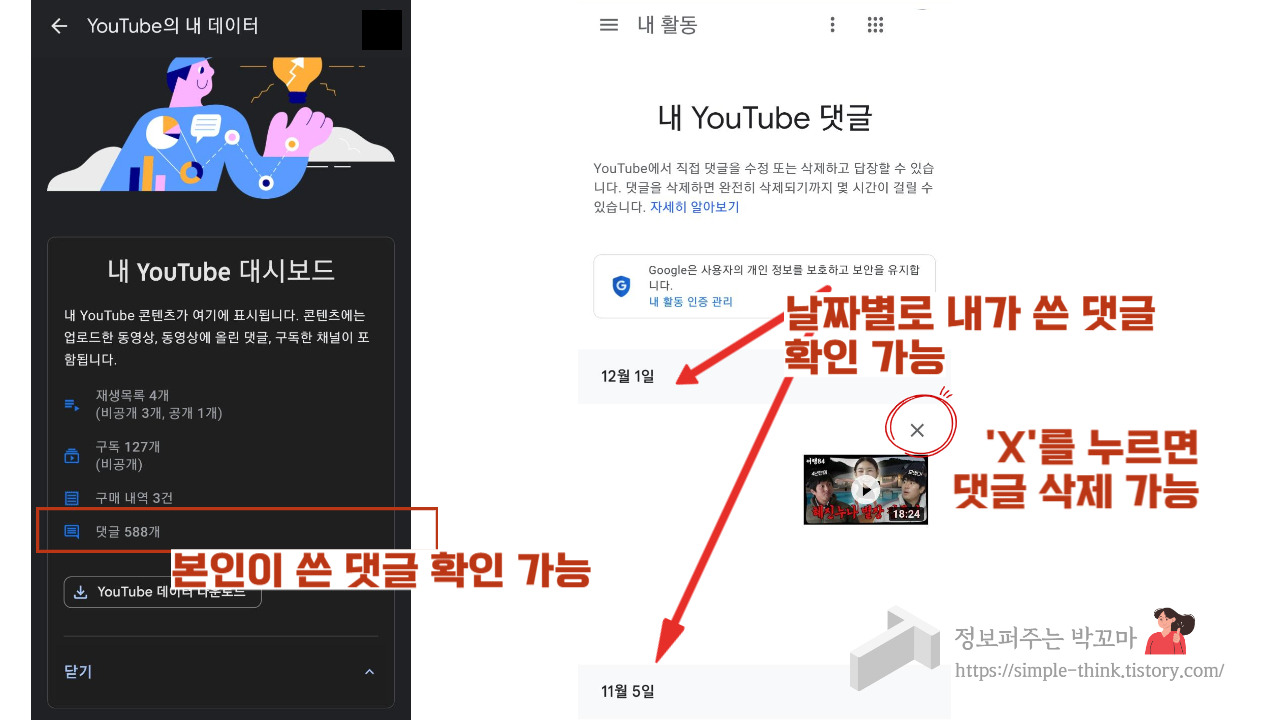Select the 11월 5일 date header

click(x=628, y=691)
